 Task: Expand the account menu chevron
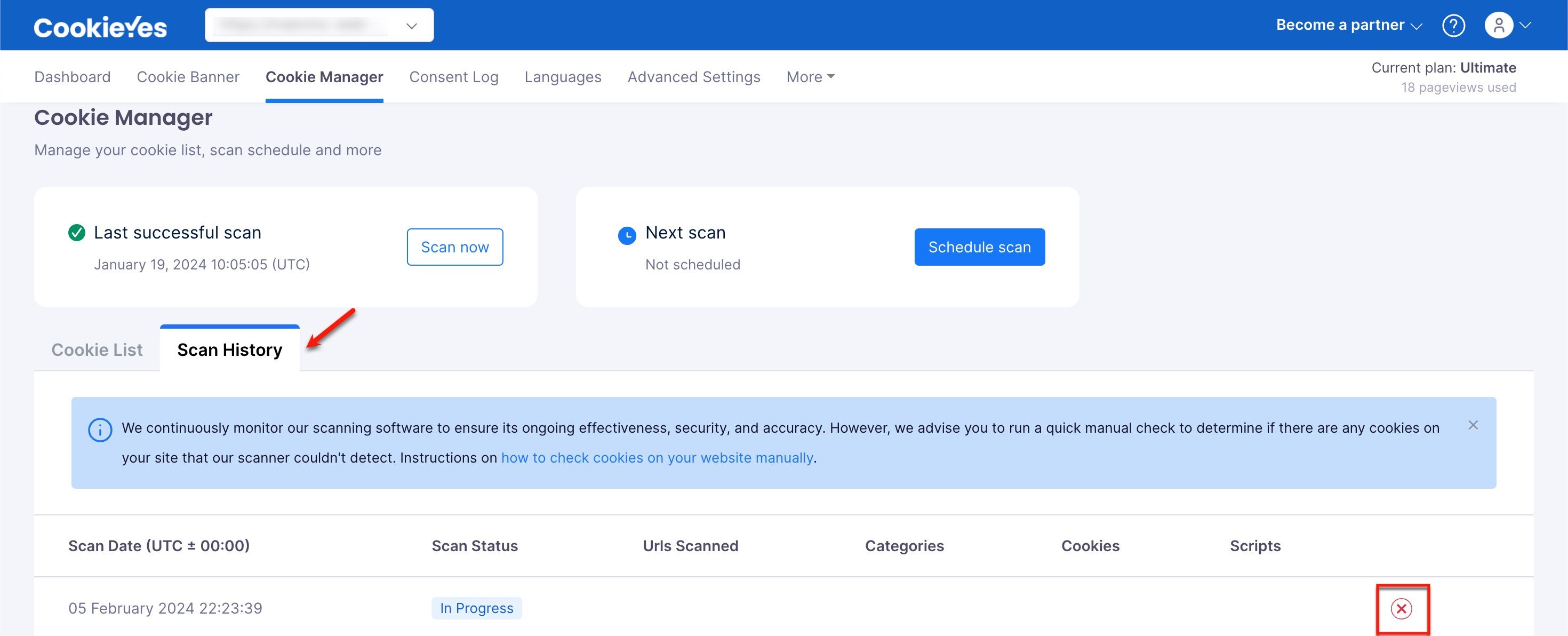(1525, 26)
